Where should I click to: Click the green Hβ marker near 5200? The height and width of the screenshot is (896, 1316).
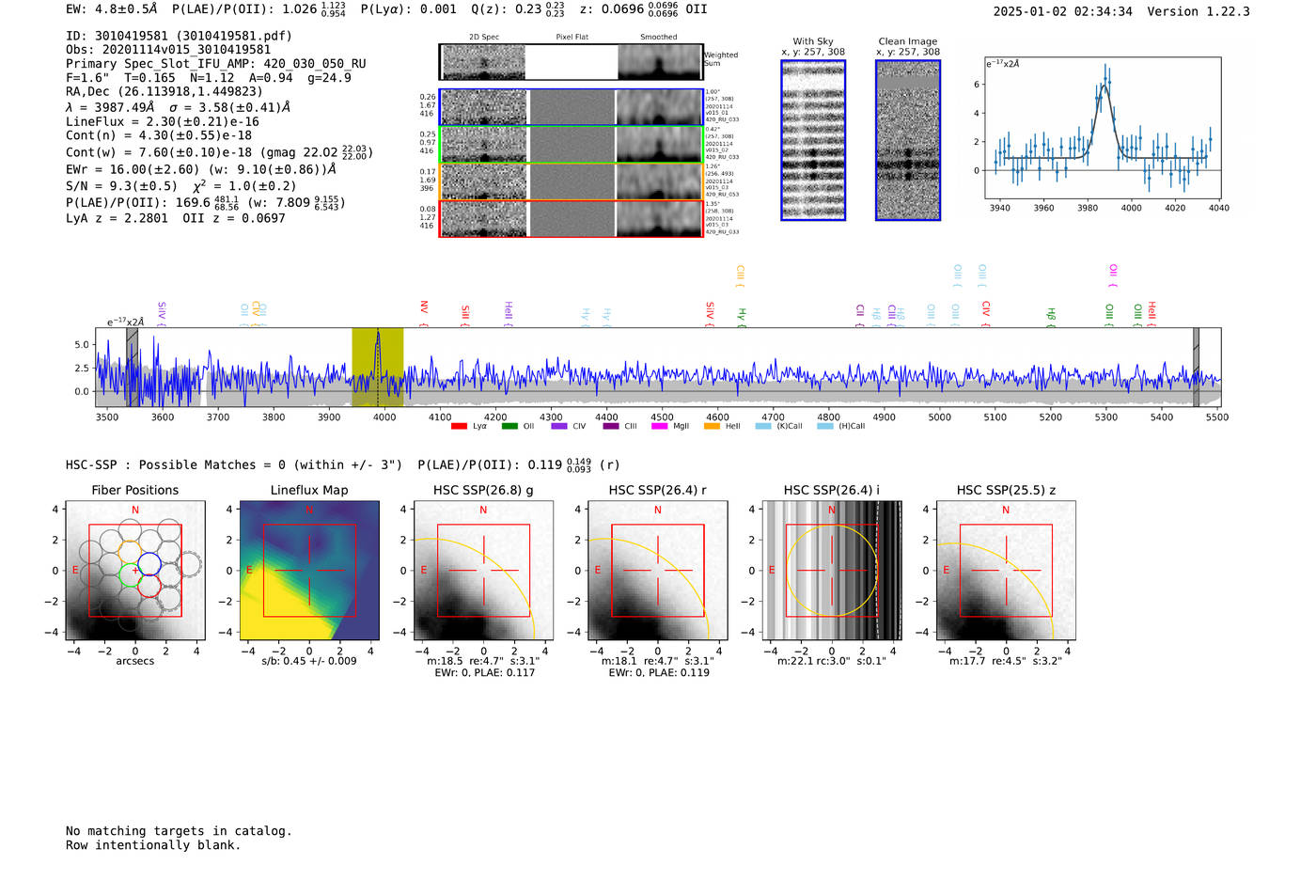point(1051,317)
